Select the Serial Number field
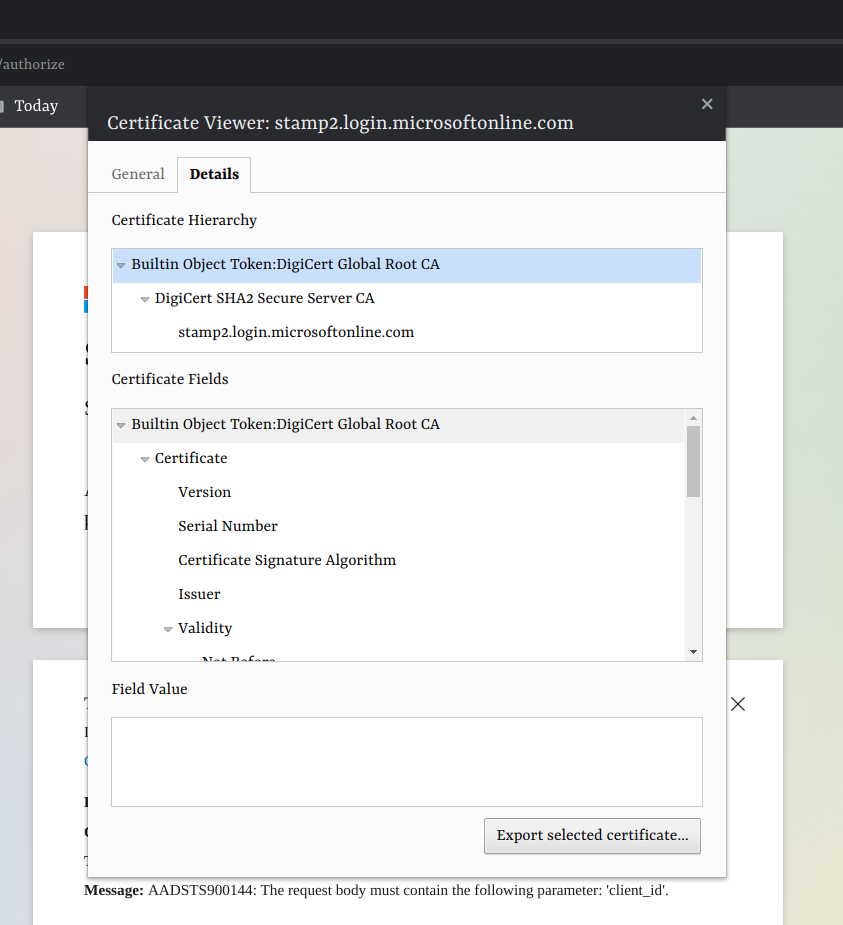 (227, 526)
